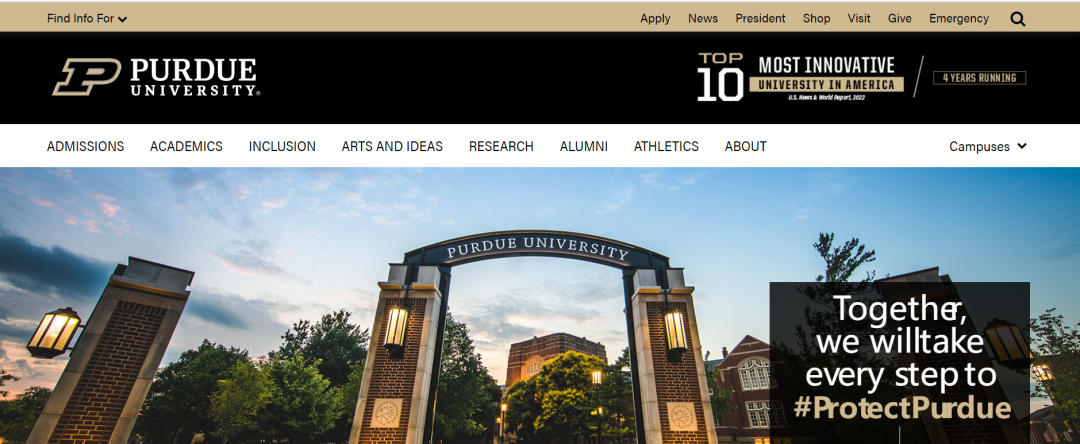Open the Academics menu
Screen dimensions: 1080x444
[187, 147]
